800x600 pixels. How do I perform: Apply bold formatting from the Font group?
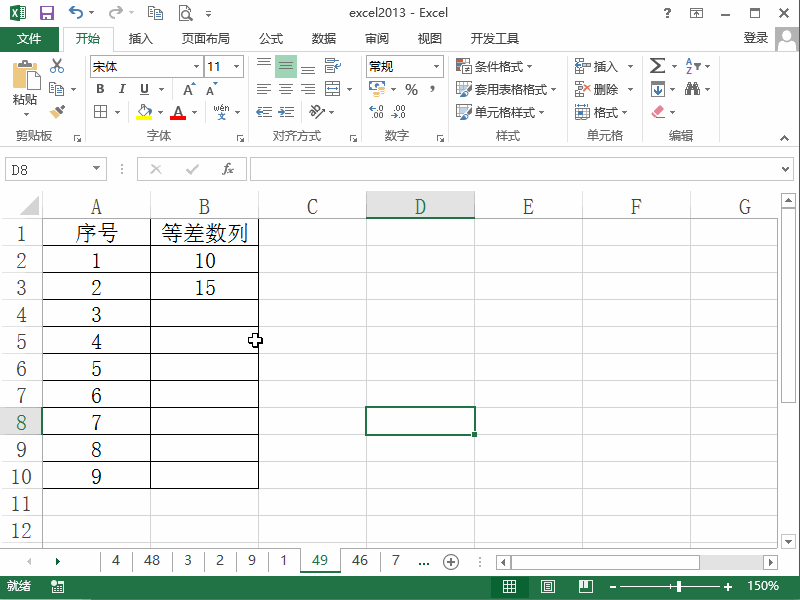click(x=99, y=89)
